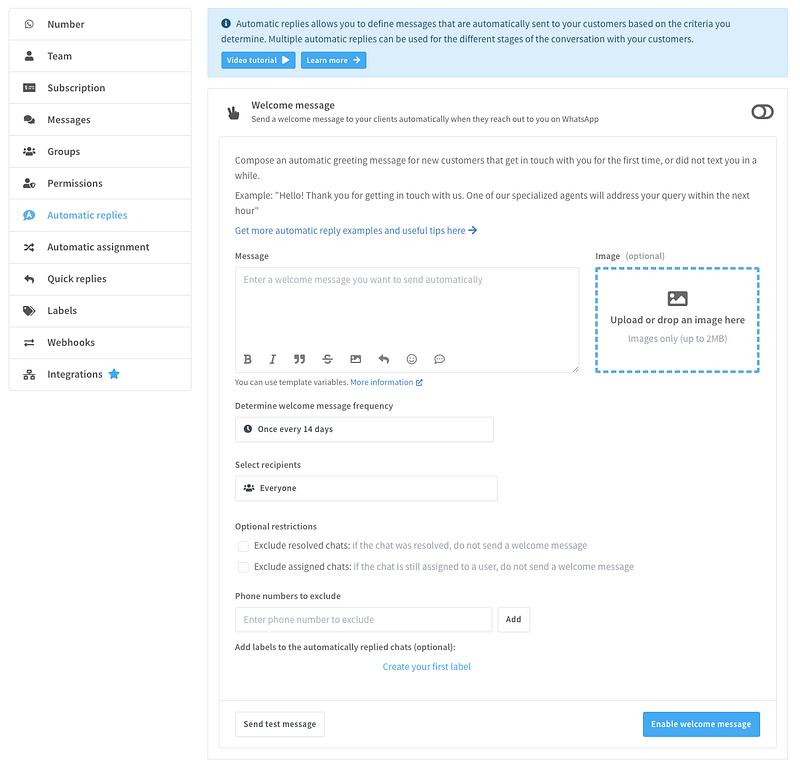This screenshot has height=764, width=800.
Task: Apply bold formatting in message editor
Action: pyautogui.click(x=248, y=359)
